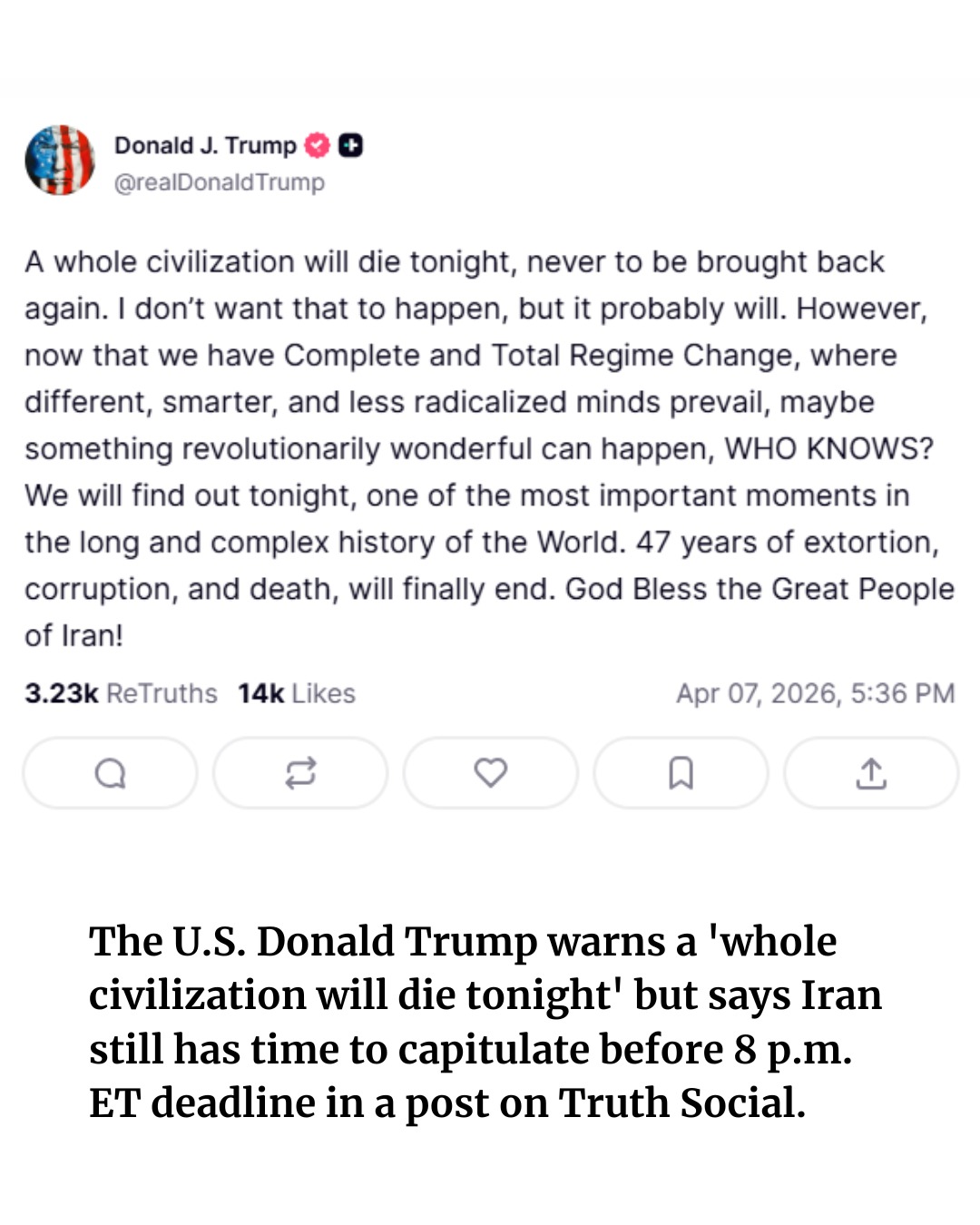The height and width of the screenshot is (1225, 980).
Task: View the 14k Likes list
Action: tap(297, 693)
